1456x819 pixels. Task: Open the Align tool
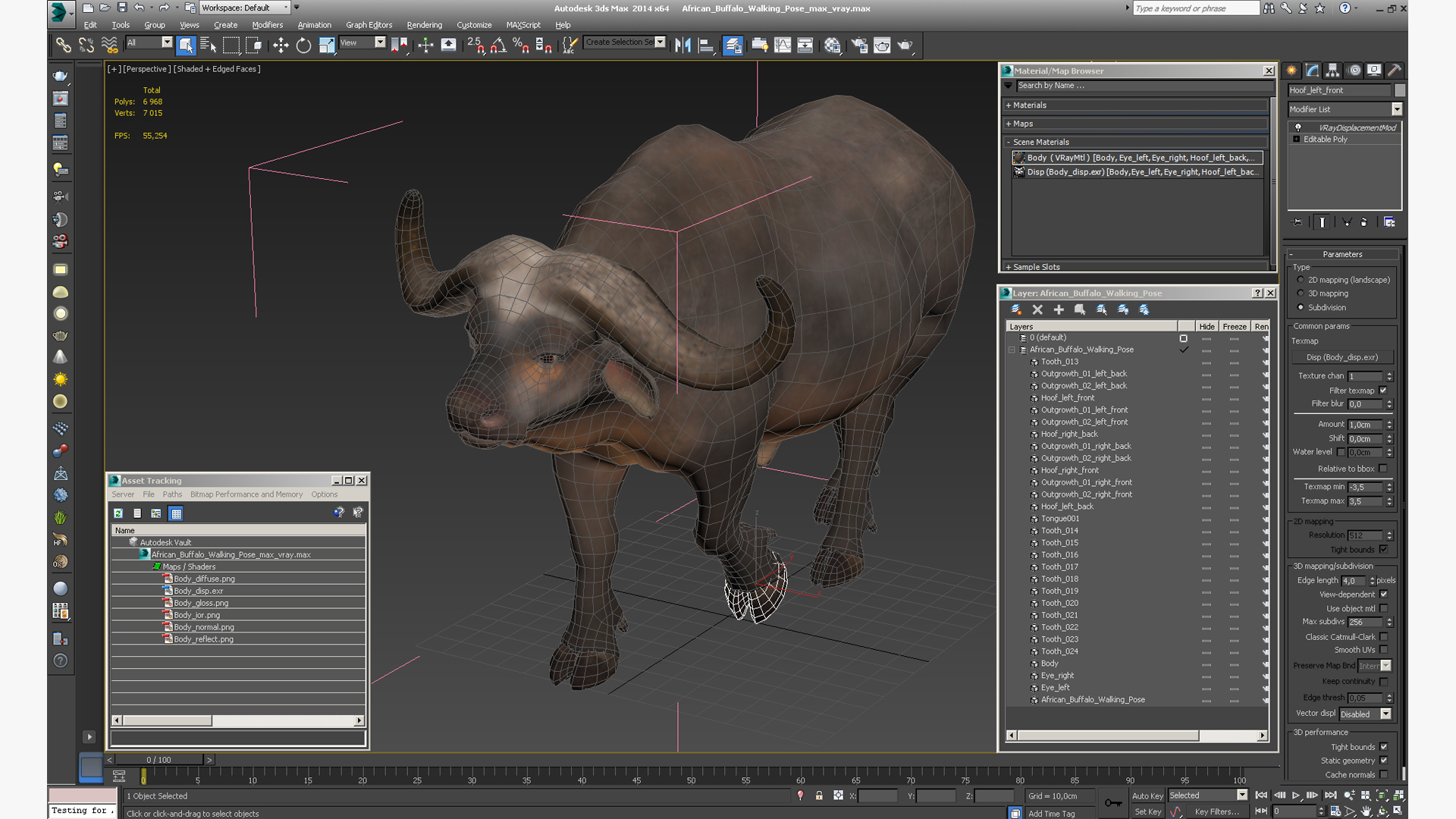(x=705, y=45)
